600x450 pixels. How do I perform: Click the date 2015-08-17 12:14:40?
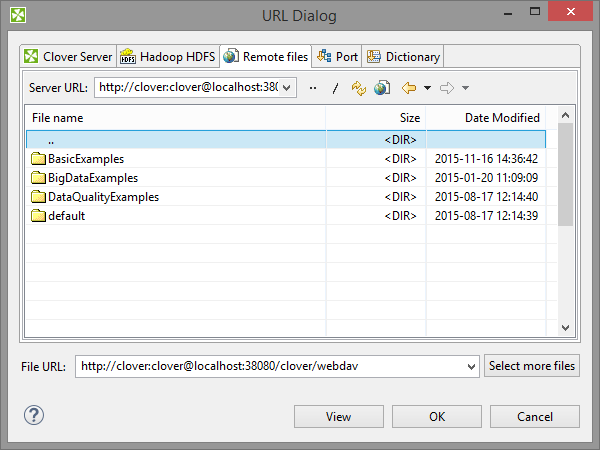[486, 197]
